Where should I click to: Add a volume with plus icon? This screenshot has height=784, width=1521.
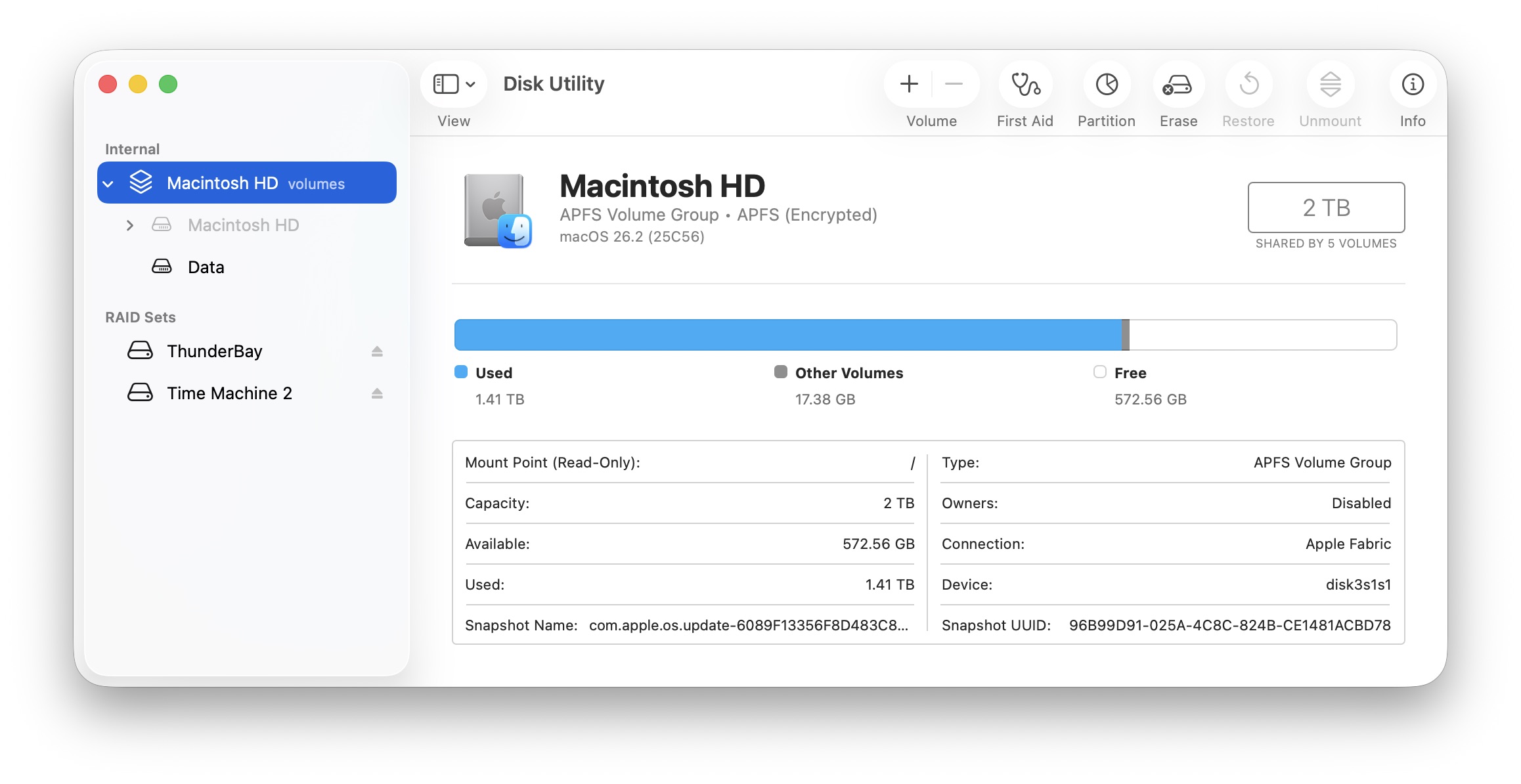click(x=909, y=84)
